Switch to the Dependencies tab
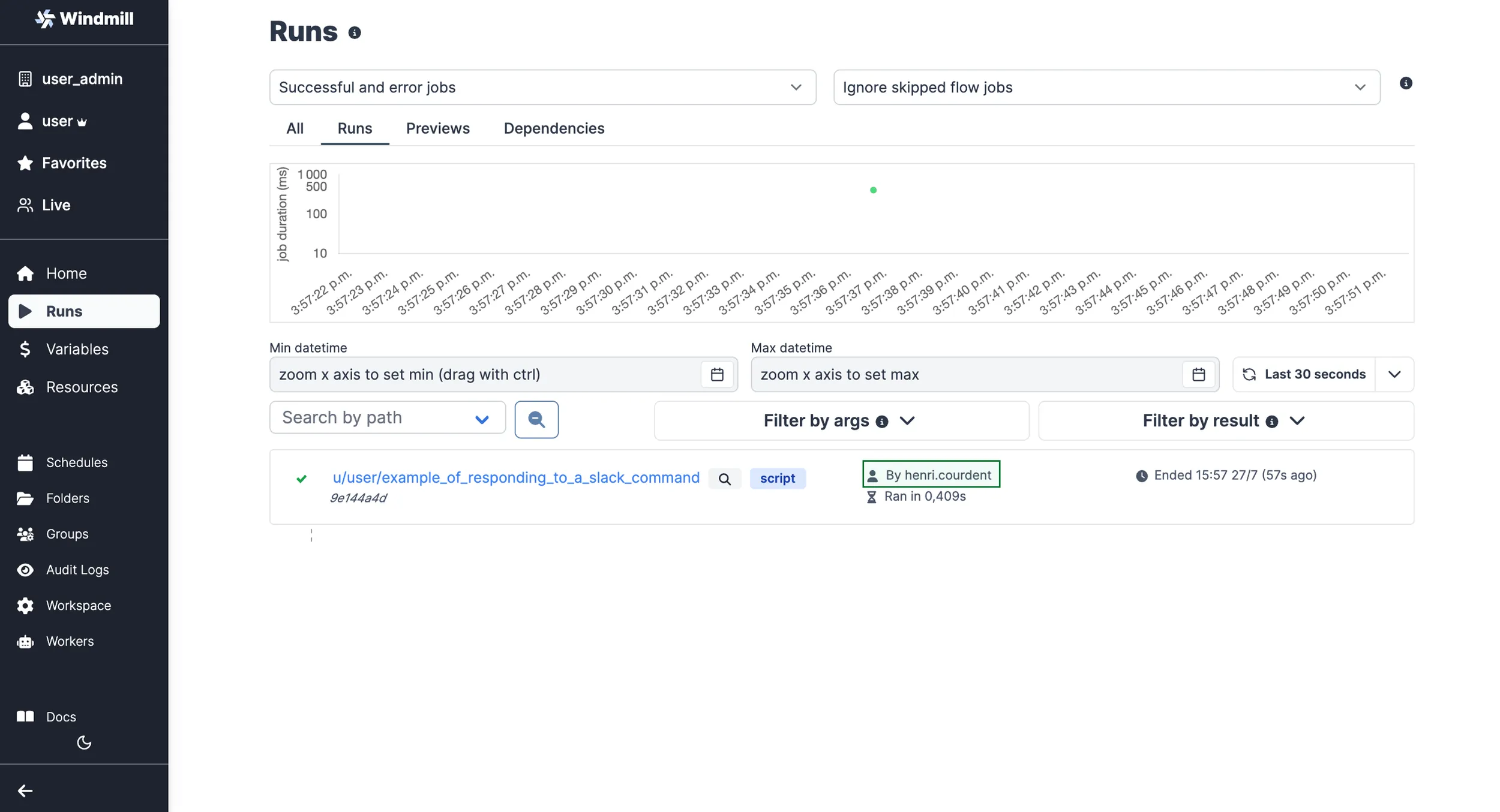This screenshot has height=812, width=1500. coord(553,128)
